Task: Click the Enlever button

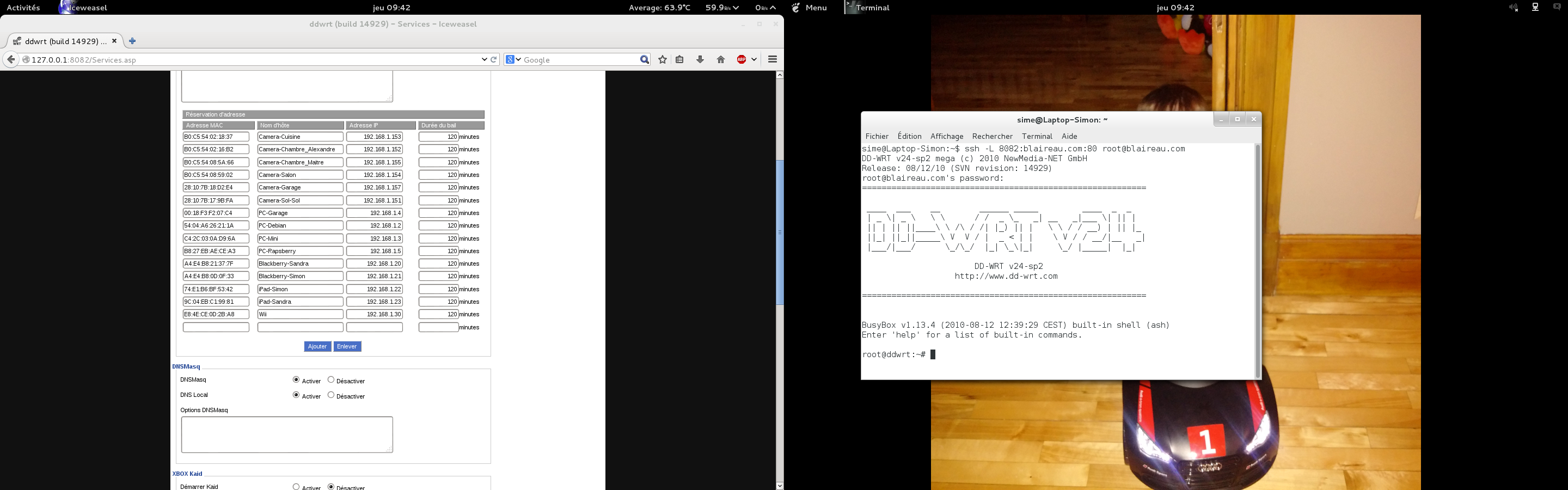Action: 347,346
